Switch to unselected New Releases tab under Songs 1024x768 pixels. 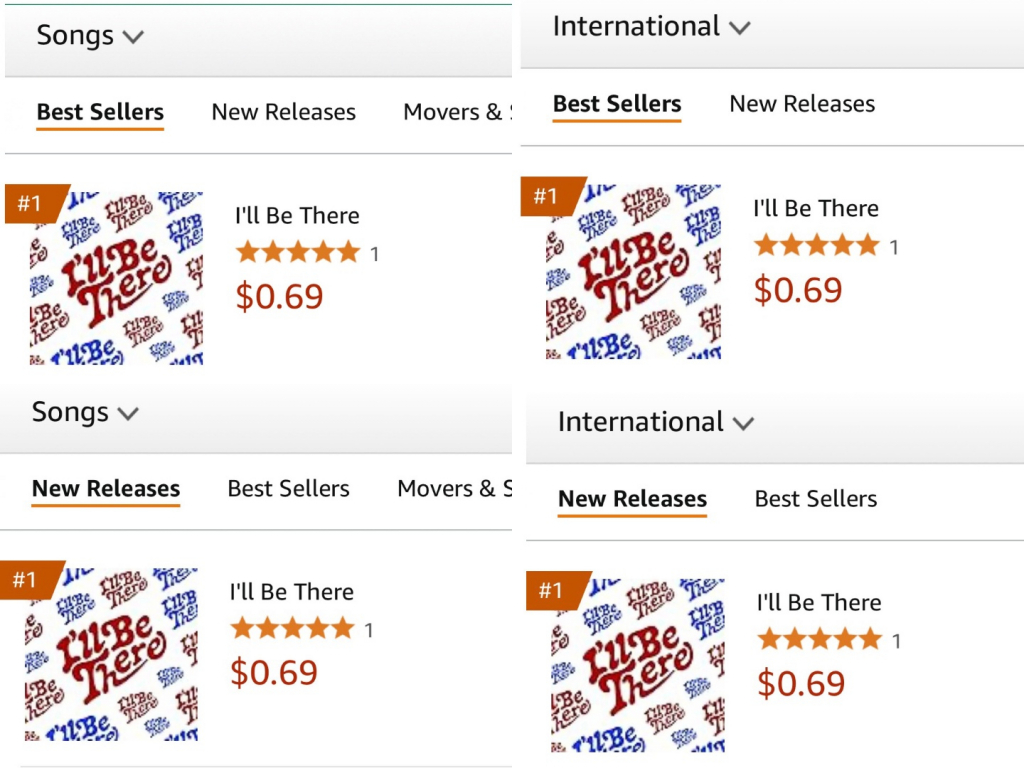click(283, 112)
